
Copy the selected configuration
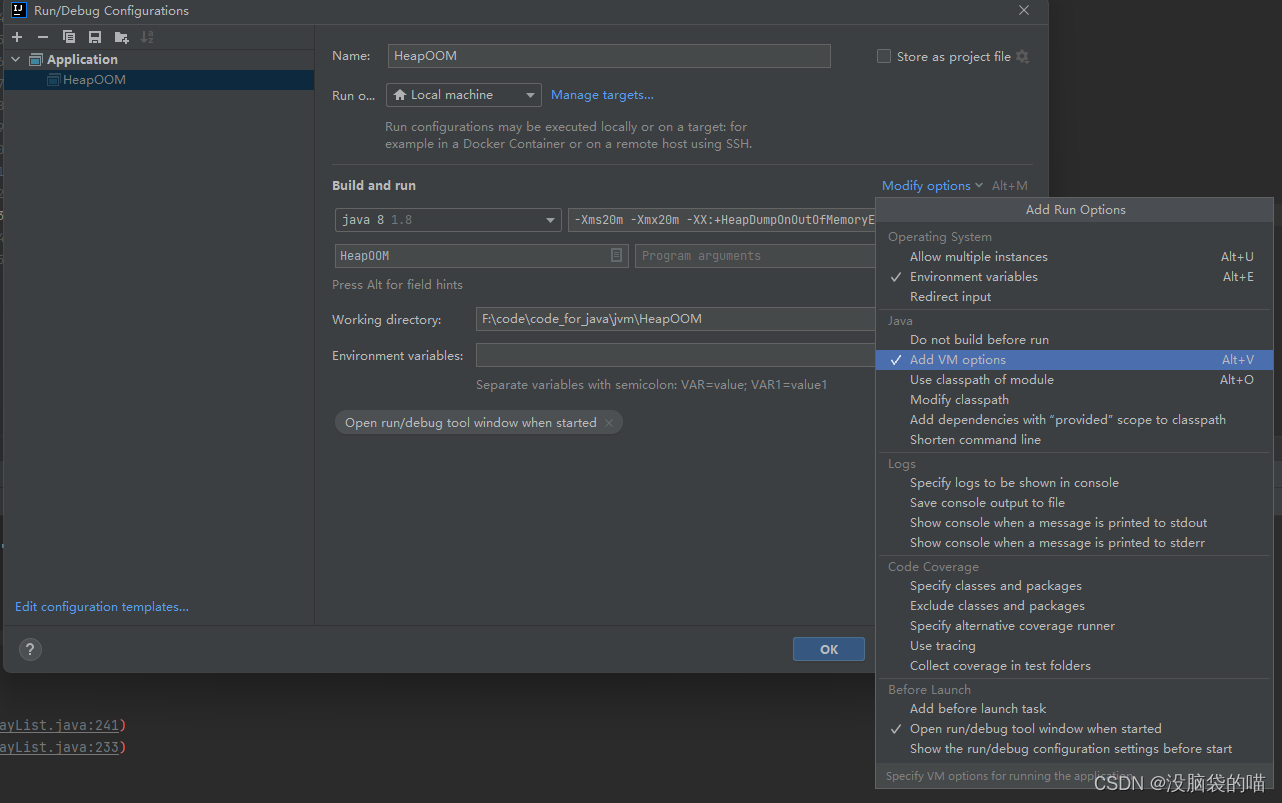pyautogui.click(x=69, y=37)
